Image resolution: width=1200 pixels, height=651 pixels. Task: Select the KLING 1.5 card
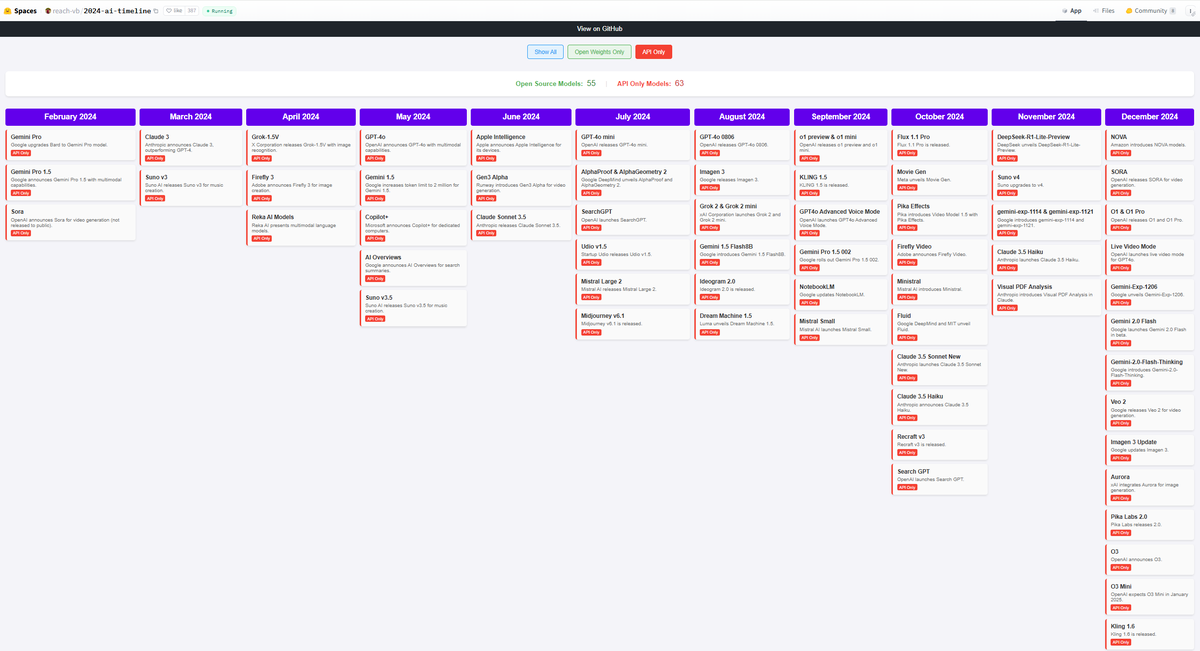[x=841, y=184]
